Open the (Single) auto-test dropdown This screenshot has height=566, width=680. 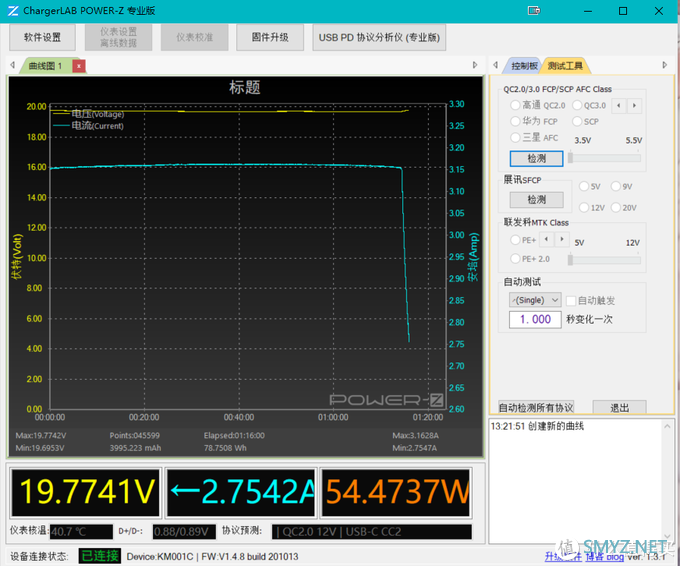click(x=535, y=300)
